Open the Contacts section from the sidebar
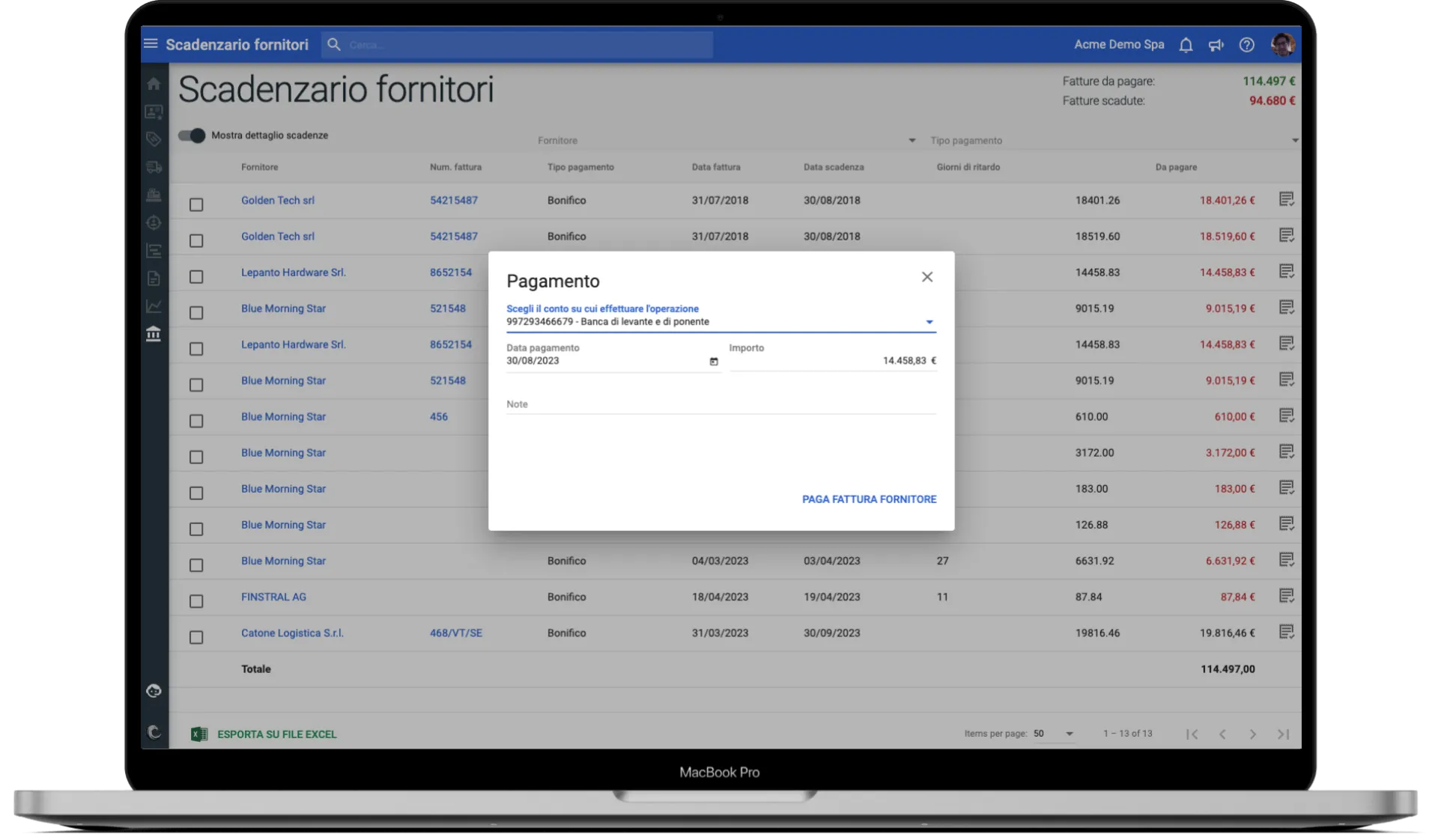Screen dimensions: 1438x840 (154, 112)
